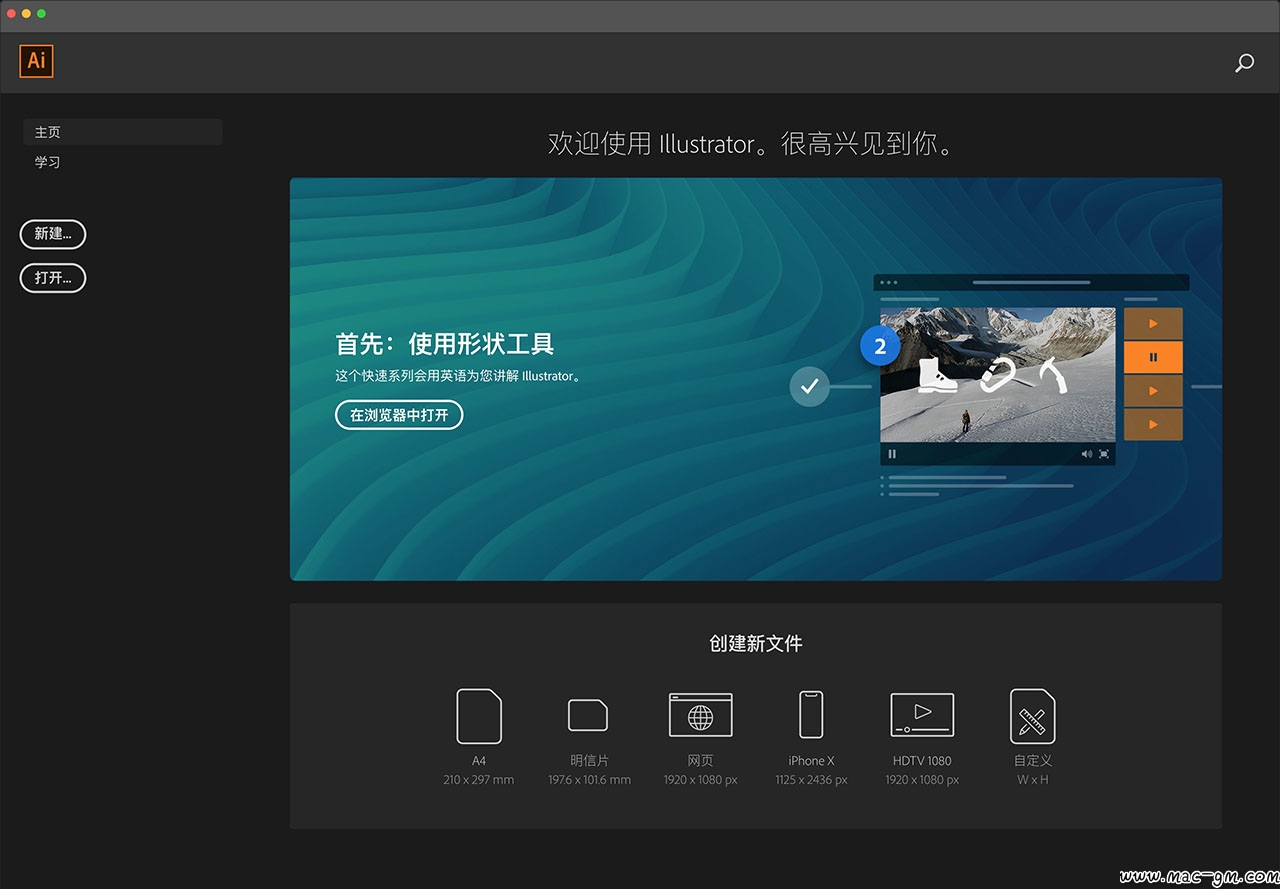Click the 197.6 x 101.6 mm text
The width and height of the screenshot is (1280, 889).
coord(589,780)
